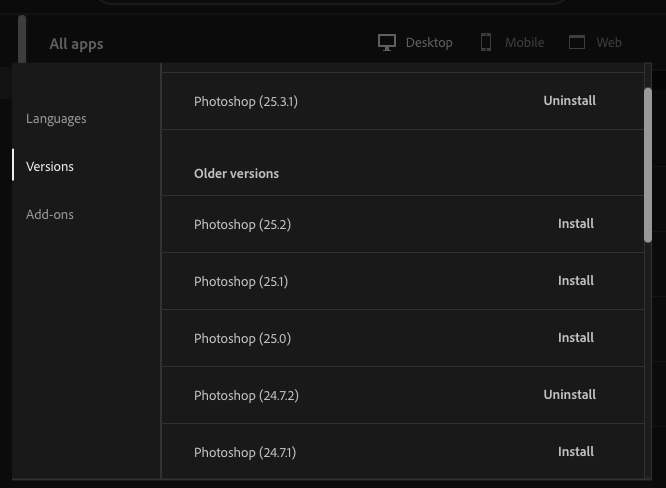This screenshot has height=488, width=666.
Task: Switch to the Add-ons section
Action: (x=50, y=215)
